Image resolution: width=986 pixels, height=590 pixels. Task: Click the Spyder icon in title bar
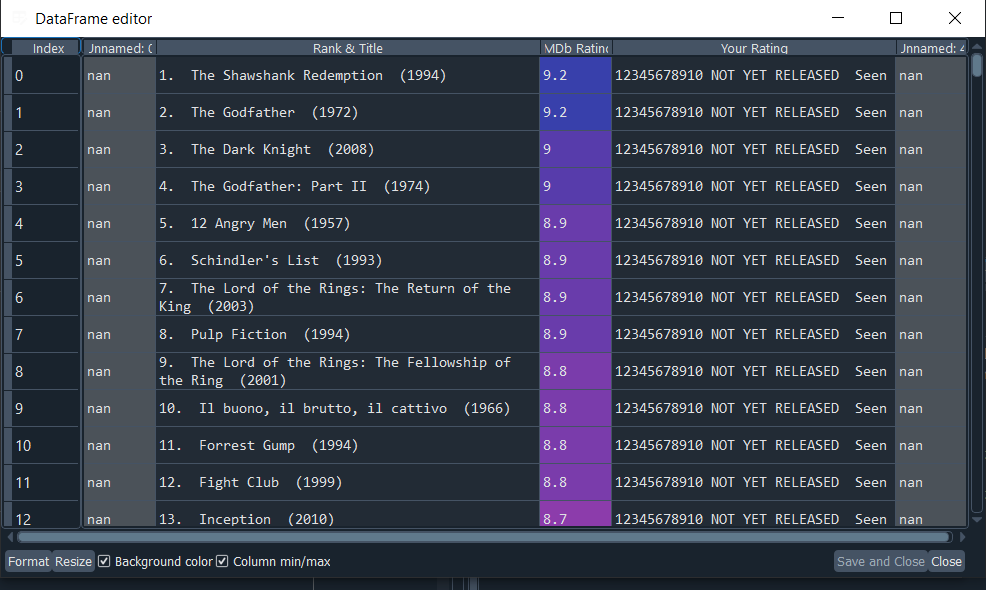coord(19,18)
